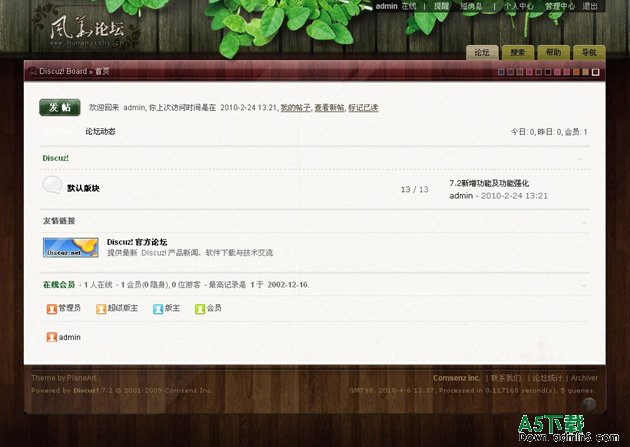Open Archiver footer link
This screenshot has height=447, width=630.
(584, 378)
